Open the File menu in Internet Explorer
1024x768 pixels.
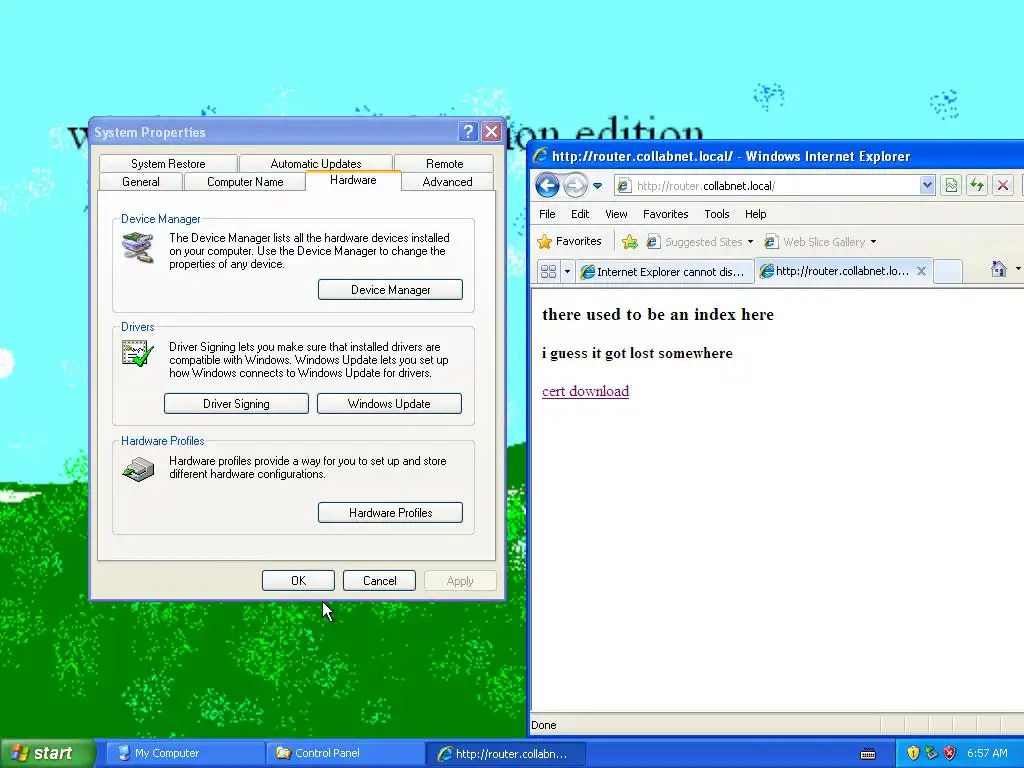pos(547,214)
